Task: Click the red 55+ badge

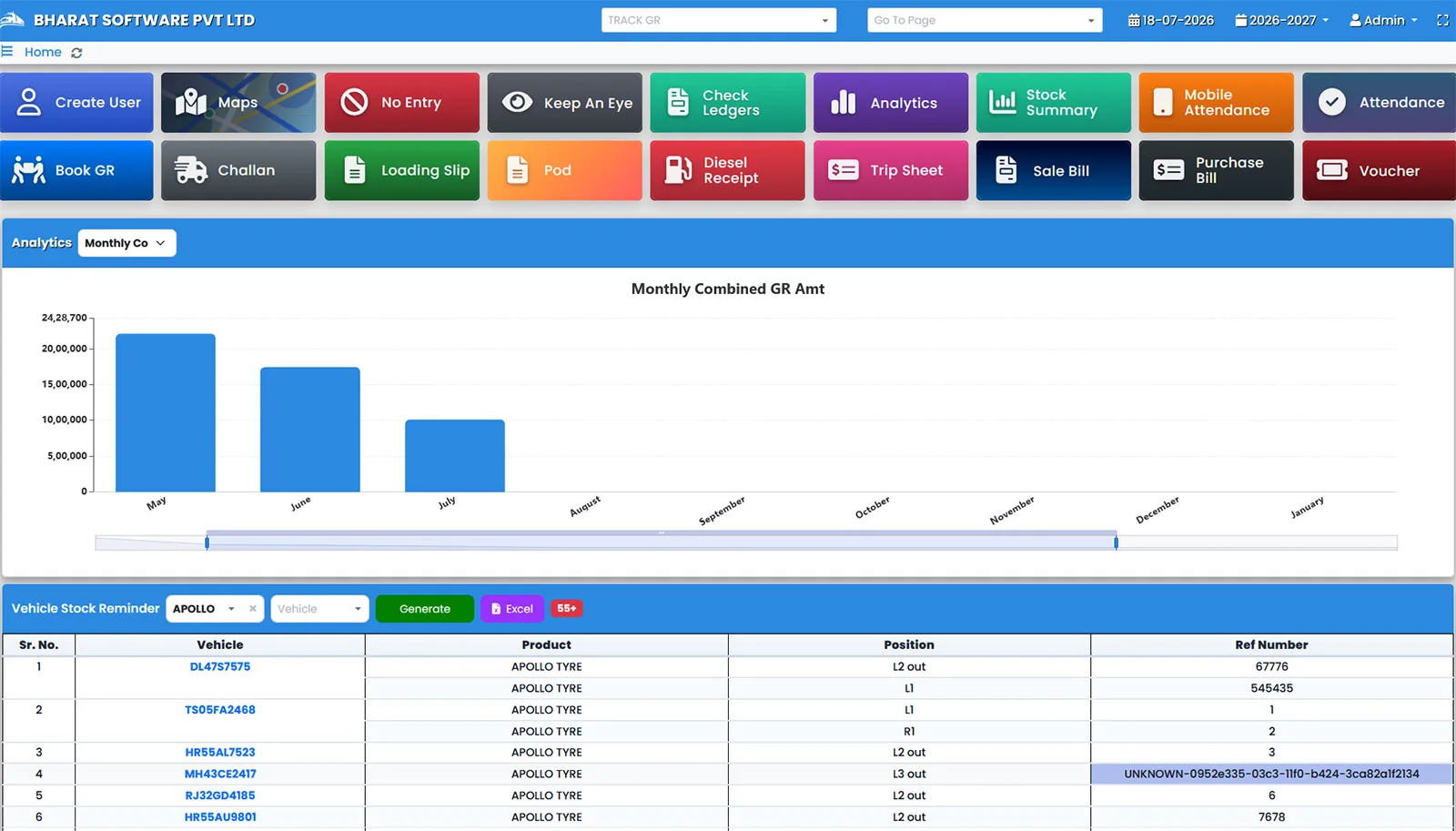Action: point(567,608)
